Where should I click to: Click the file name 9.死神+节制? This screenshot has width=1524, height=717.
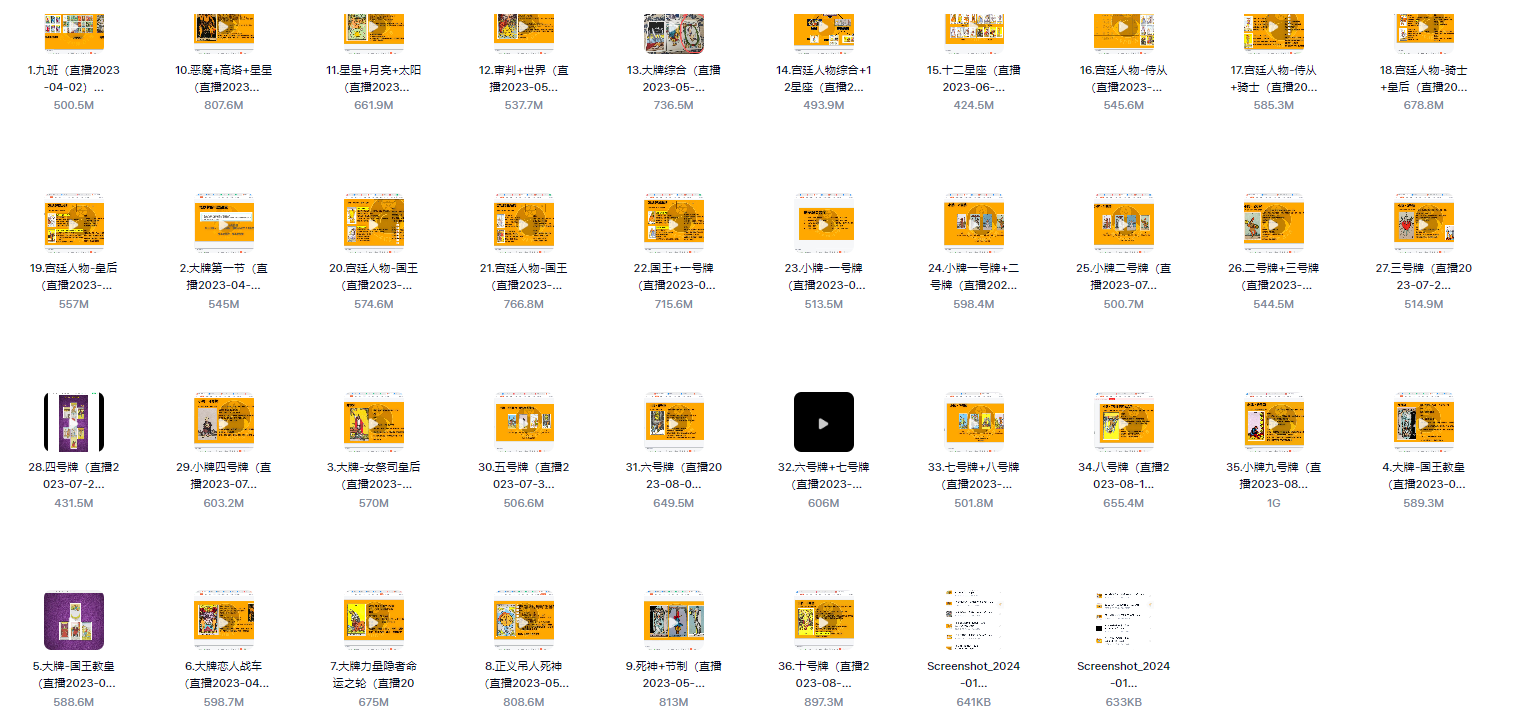(x=674, y=674)
